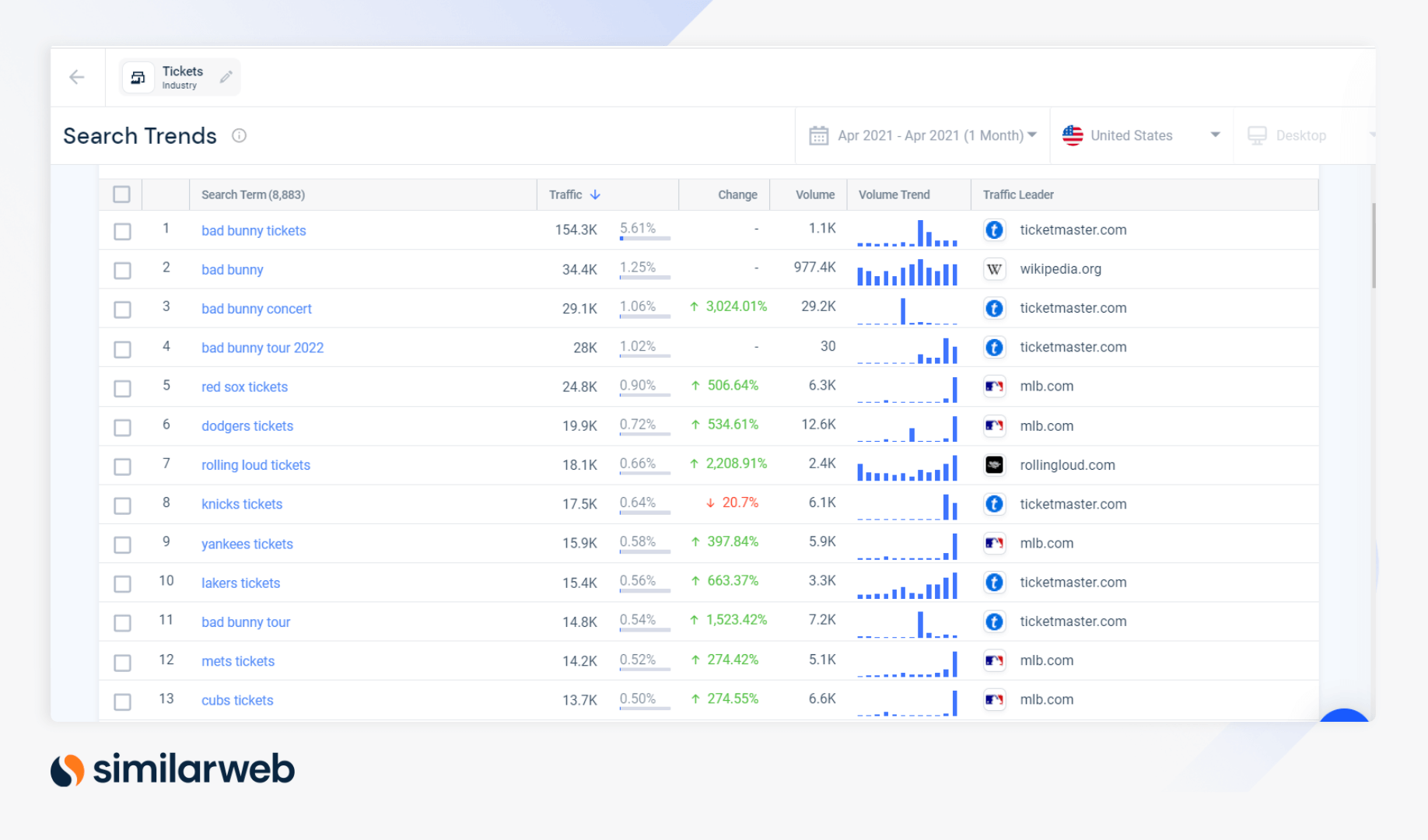Click MLB icon in cubs tickets row

pos(994,700)
